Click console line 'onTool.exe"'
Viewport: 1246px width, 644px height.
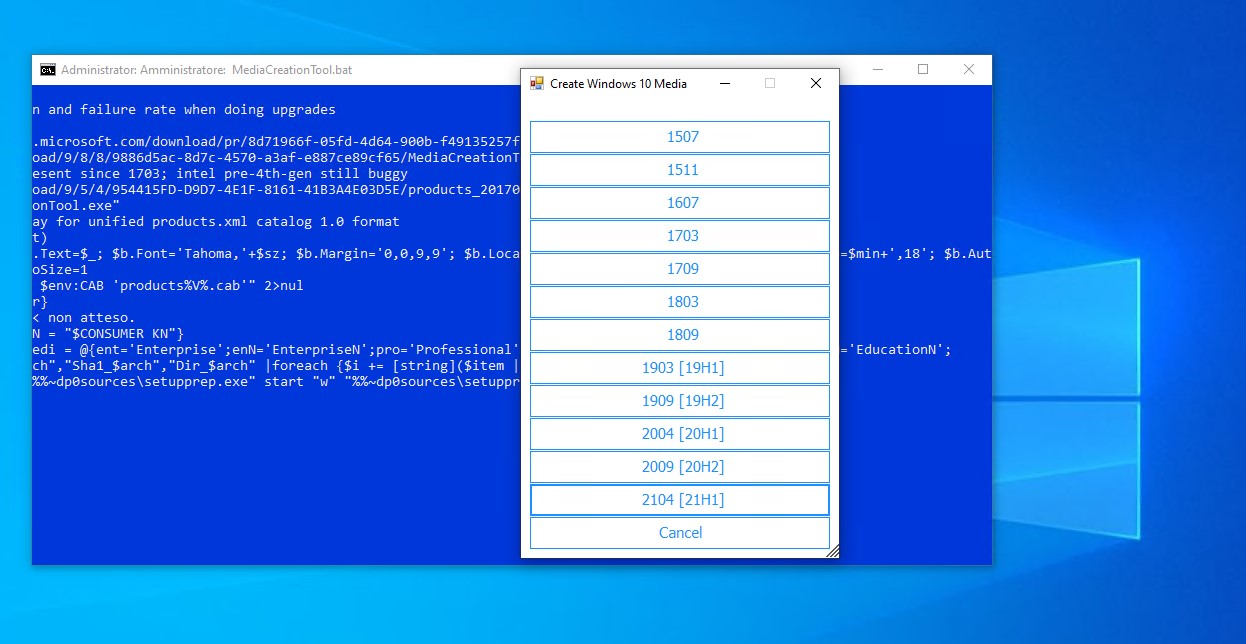point(76,206)
